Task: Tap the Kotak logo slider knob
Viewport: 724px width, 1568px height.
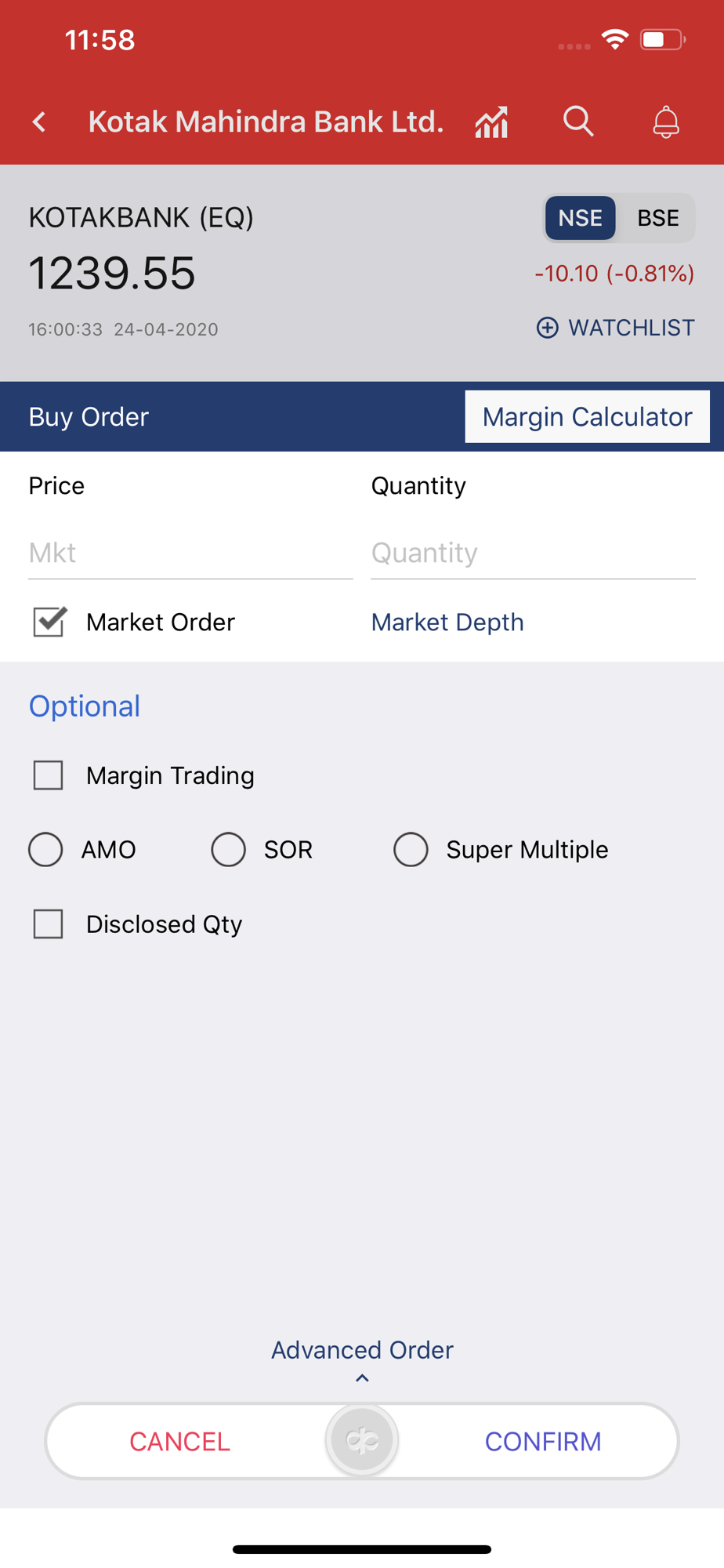Action: pos(362,1440)
